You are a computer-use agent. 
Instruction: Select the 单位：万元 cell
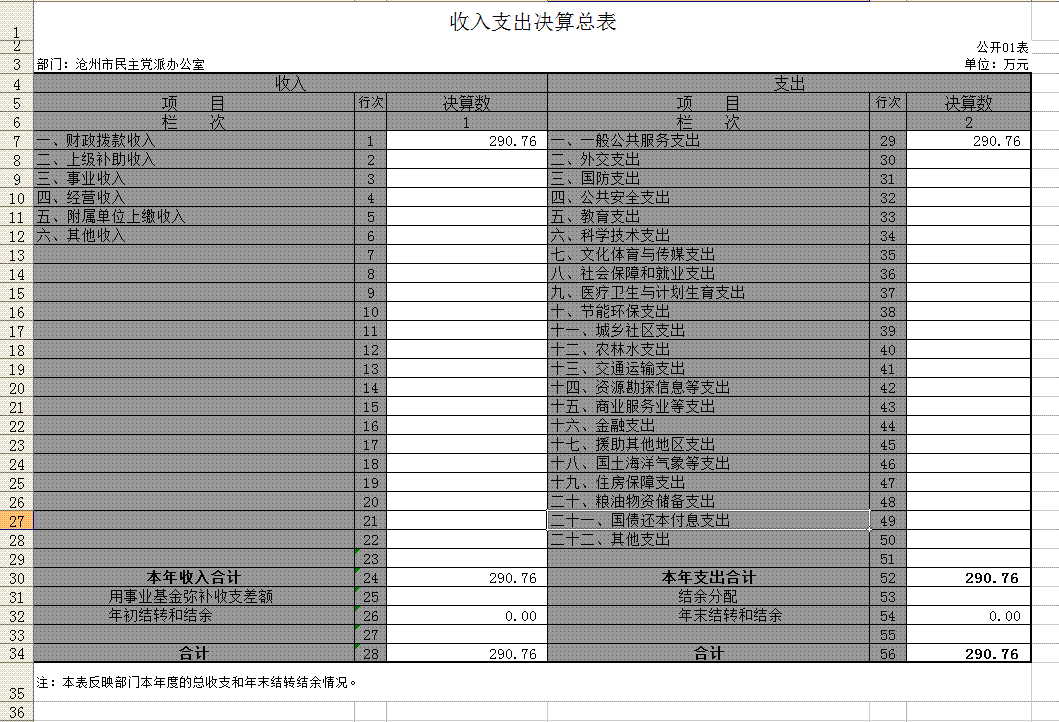(x=996, y=64)
